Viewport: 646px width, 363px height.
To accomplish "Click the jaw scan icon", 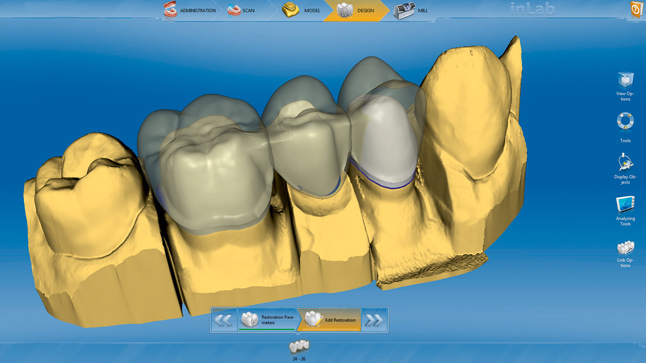I will pyautogui.click(x=234, y=10).
